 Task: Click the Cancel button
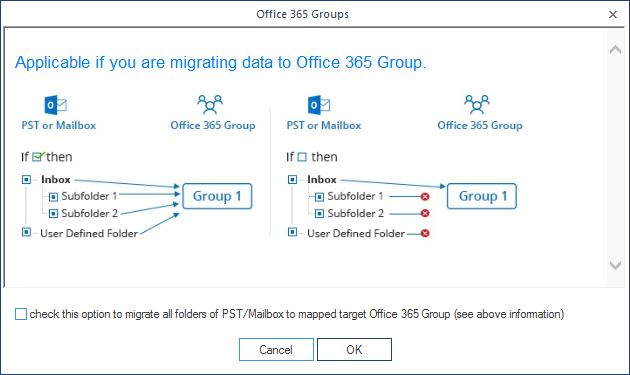point(276,350)
